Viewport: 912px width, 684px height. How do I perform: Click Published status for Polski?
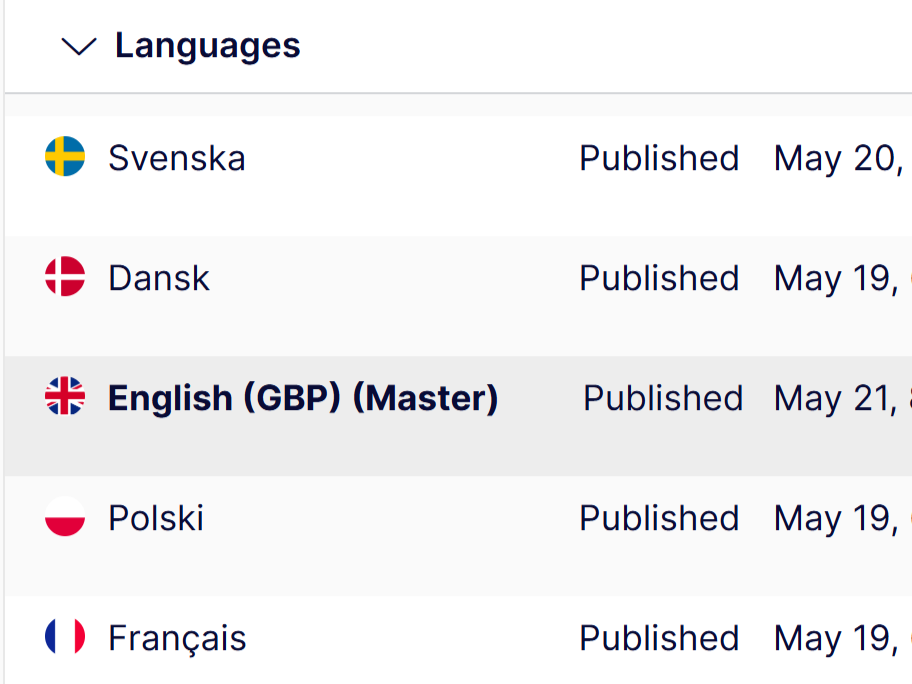click(x=659, y=518)
